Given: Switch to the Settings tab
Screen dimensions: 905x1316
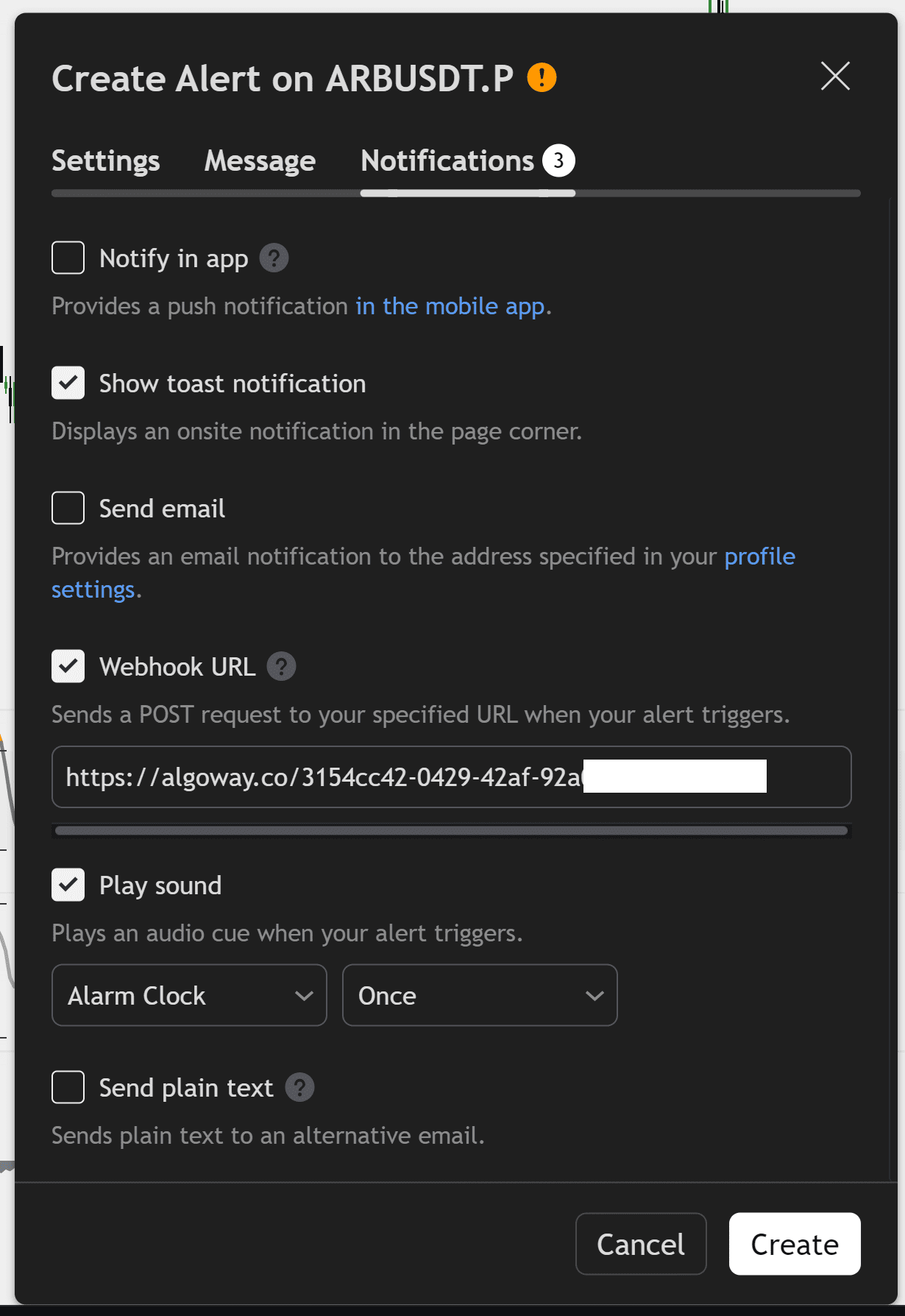Looking at the screenshot, I should (x=106, y=160).
